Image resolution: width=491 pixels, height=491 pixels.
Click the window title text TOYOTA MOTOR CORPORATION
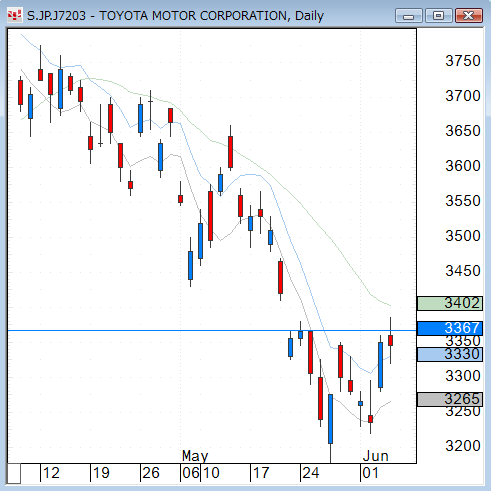click(x=193, y=16)
